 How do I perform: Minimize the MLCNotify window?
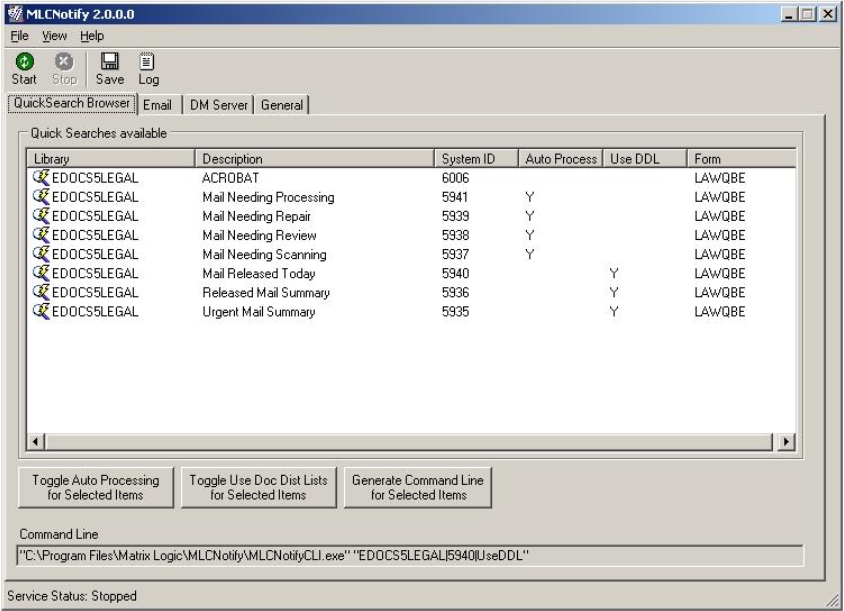789,14
